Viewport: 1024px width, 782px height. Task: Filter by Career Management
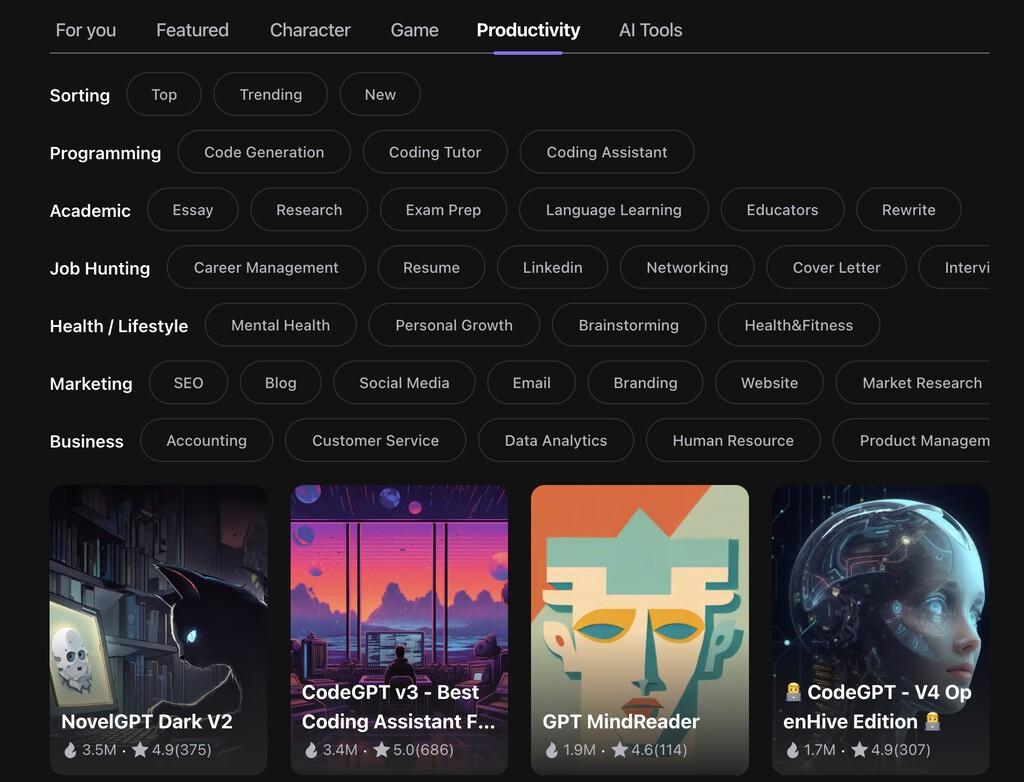(x=266, y=267)
